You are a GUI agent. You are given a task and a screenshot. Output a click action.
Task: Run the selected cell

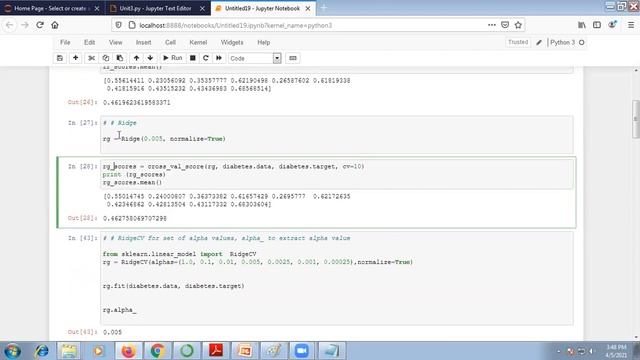tap(173, 58)
